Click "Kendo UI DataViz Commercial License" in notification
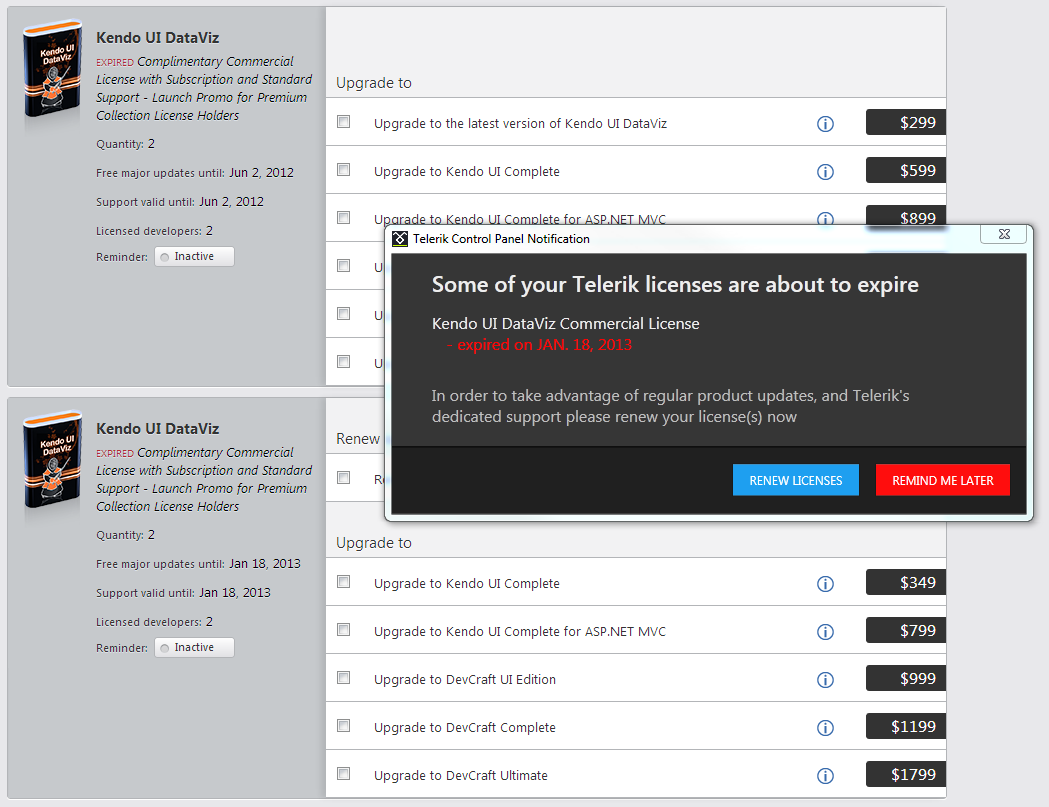The height and width of the screenshot is (807, 1049). 566,324
